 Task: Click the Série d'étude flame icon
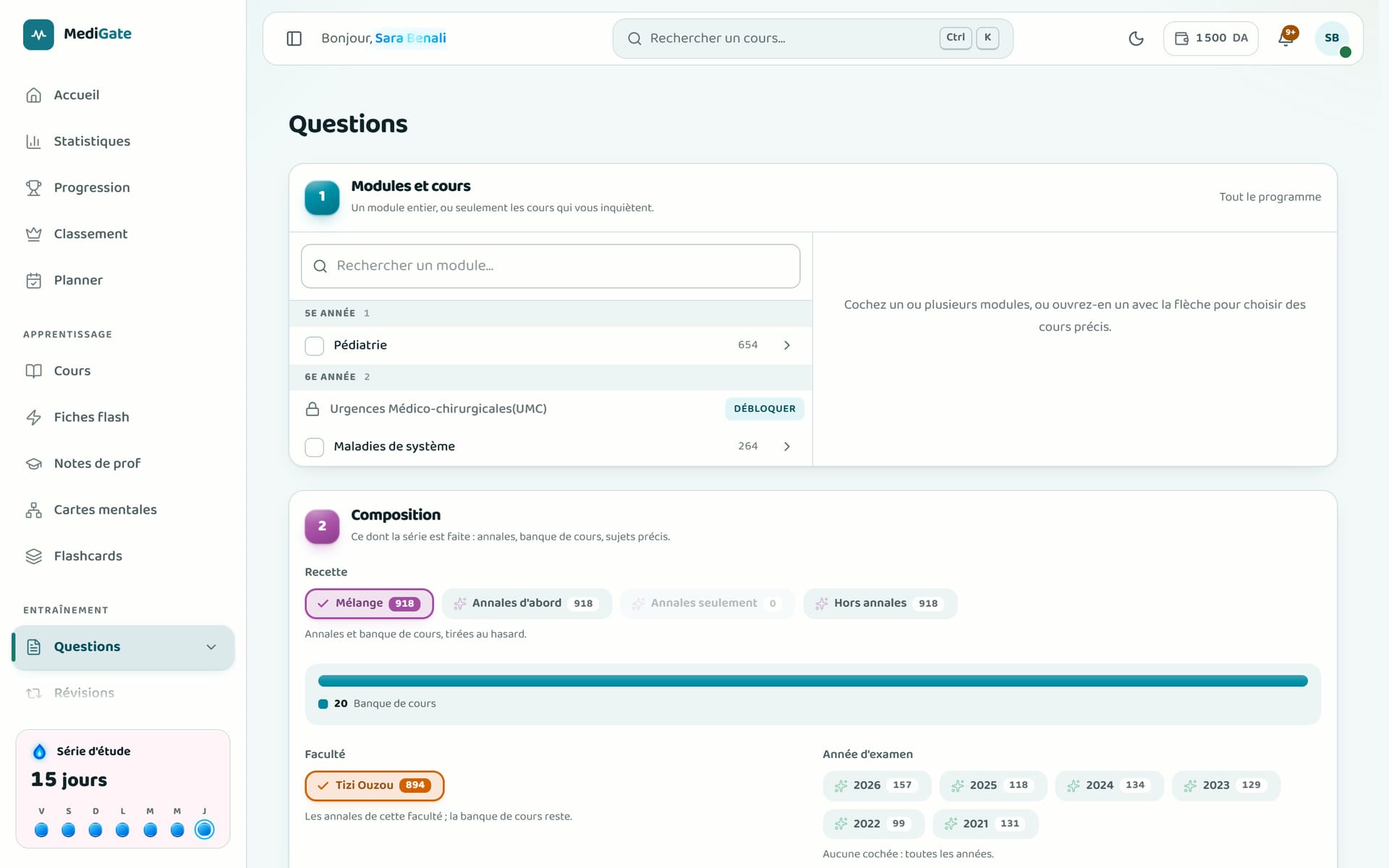[x=40, y=752]
